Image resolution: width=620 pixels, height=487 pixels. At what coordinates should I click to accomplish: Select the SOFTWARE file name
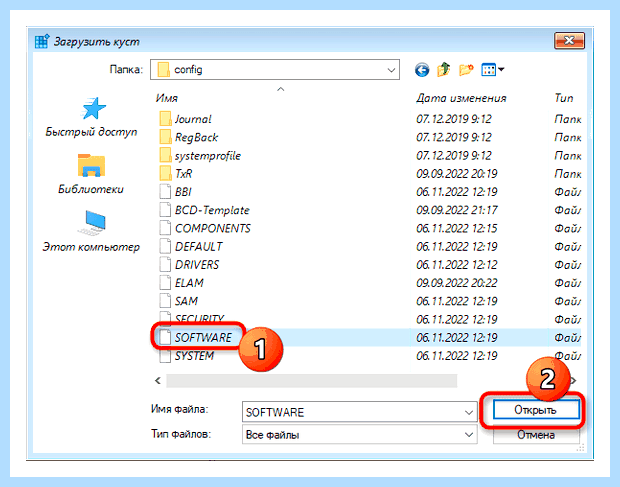[x=203, y=338]
